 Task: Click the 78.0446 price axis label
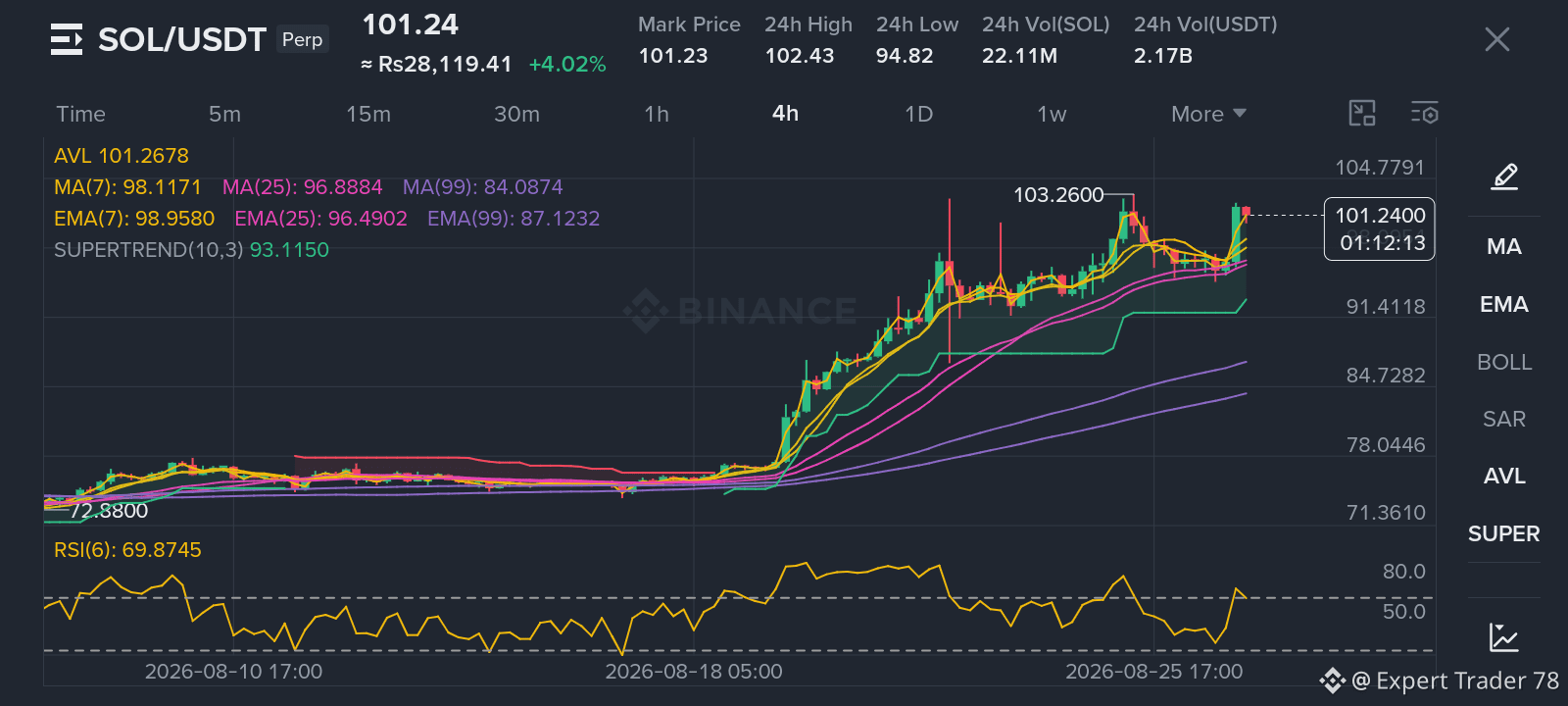(x=1386, y=445)
